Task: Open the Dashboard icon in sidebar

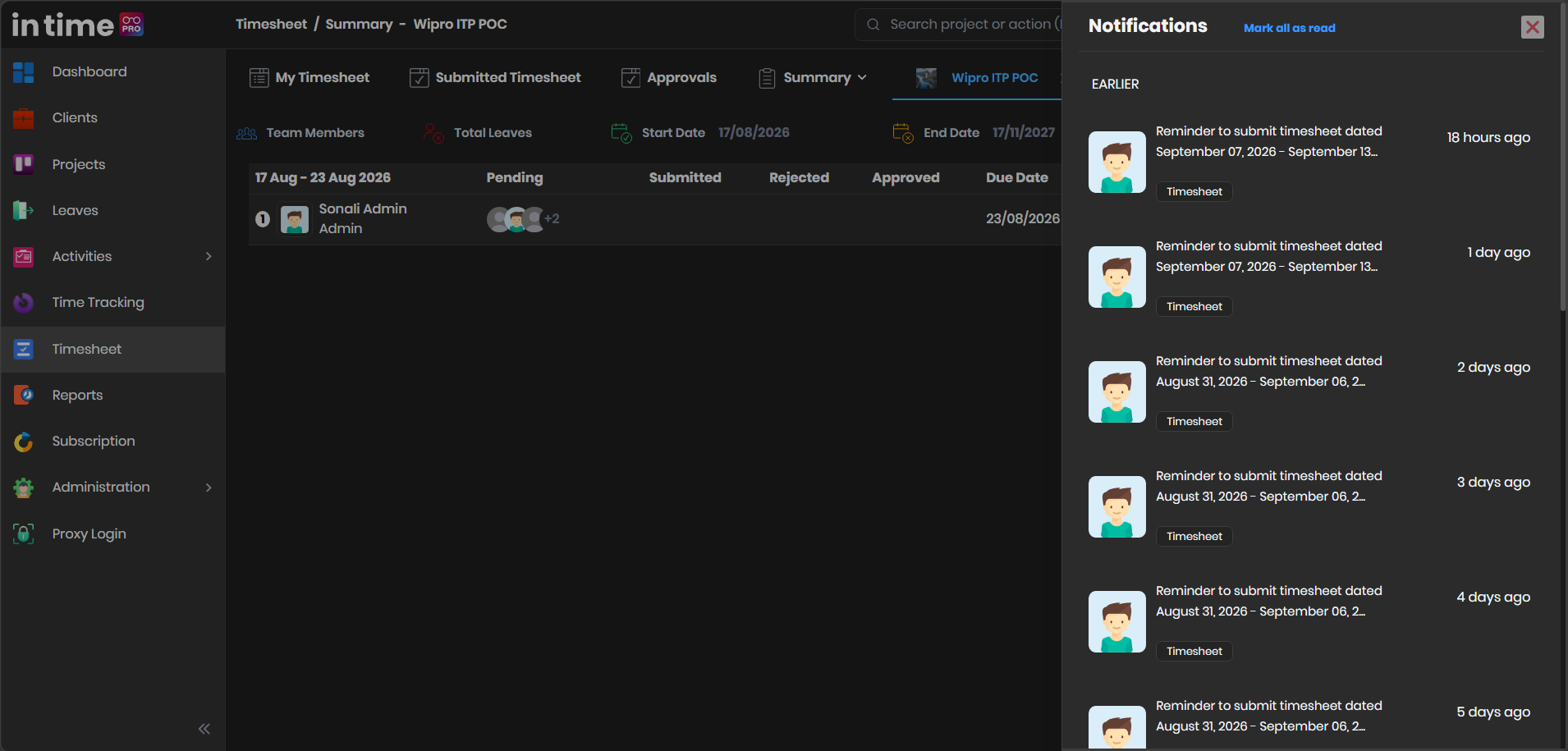Action: point(24,72)
